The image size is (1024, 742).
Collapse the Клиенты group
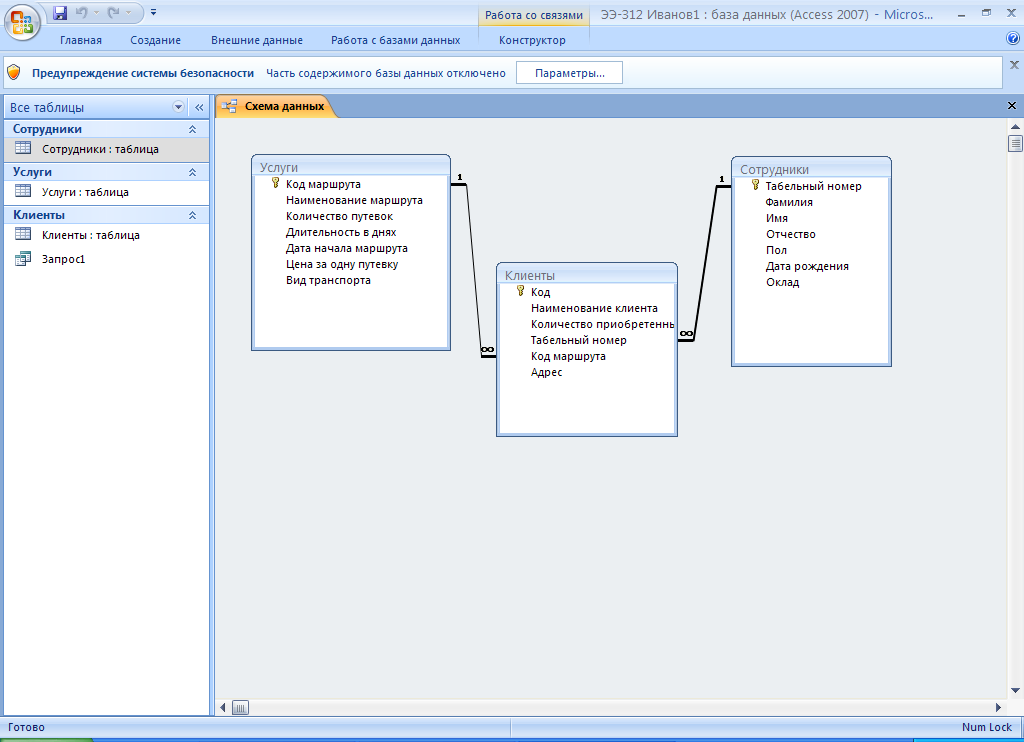coord(193,216)
